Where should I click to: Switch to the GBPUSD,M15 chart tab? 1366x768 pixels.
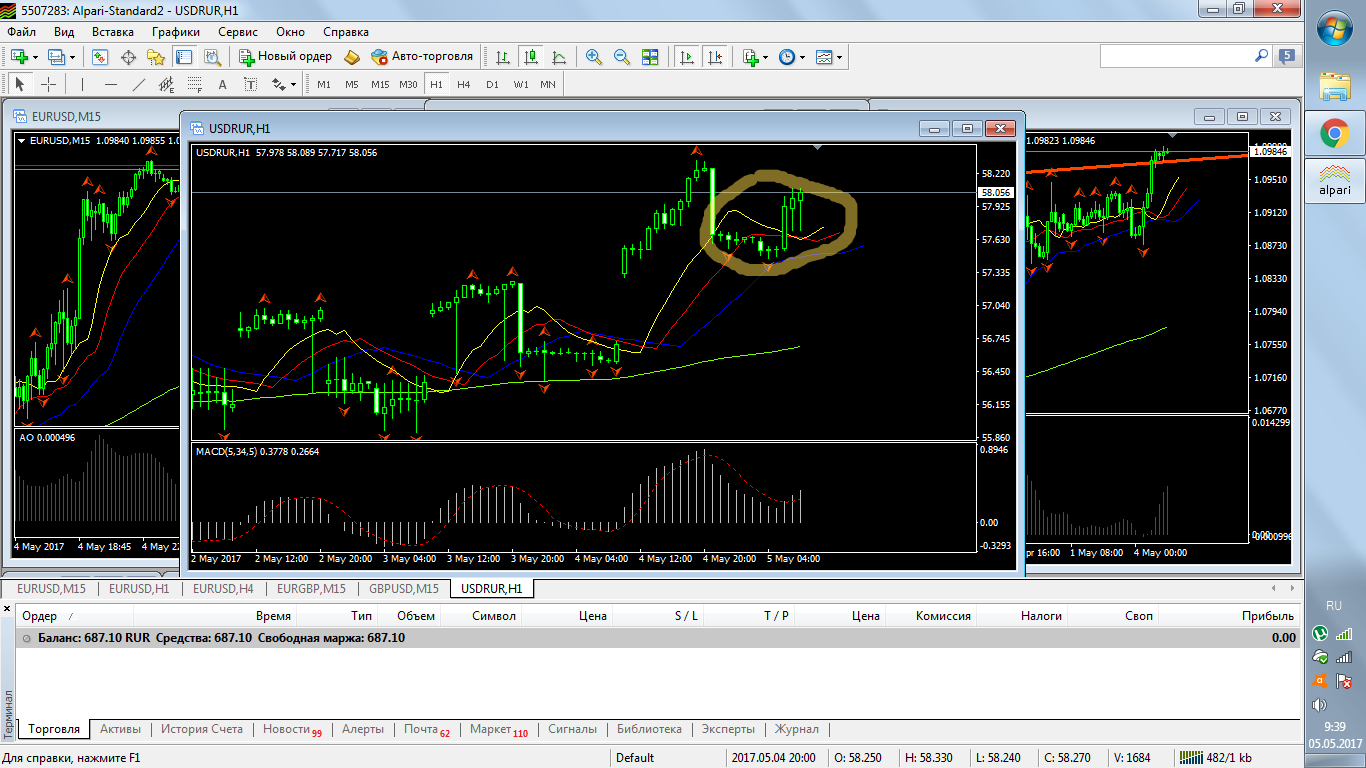coord(404,589)
